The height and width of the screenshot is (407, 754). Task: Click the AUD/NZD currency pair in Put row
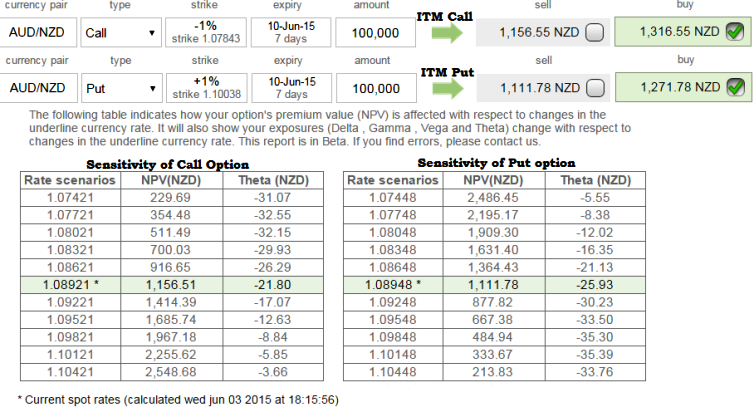point(37,87)
